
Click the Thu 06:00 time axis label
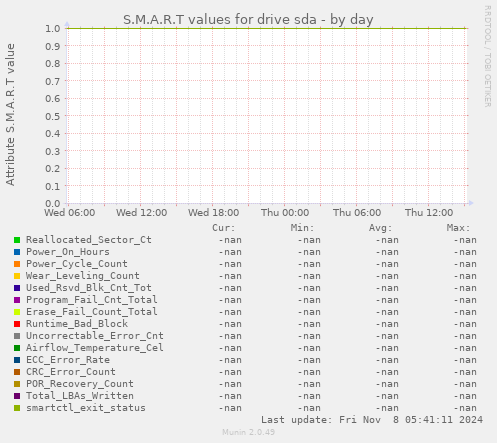click(357, 213)
